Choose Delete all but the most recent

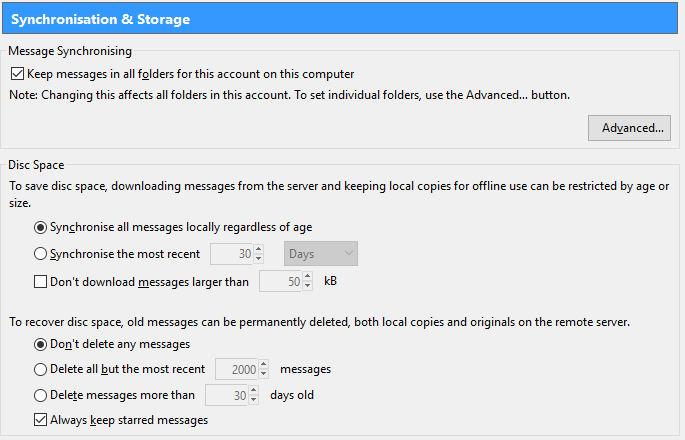[40, 370]
